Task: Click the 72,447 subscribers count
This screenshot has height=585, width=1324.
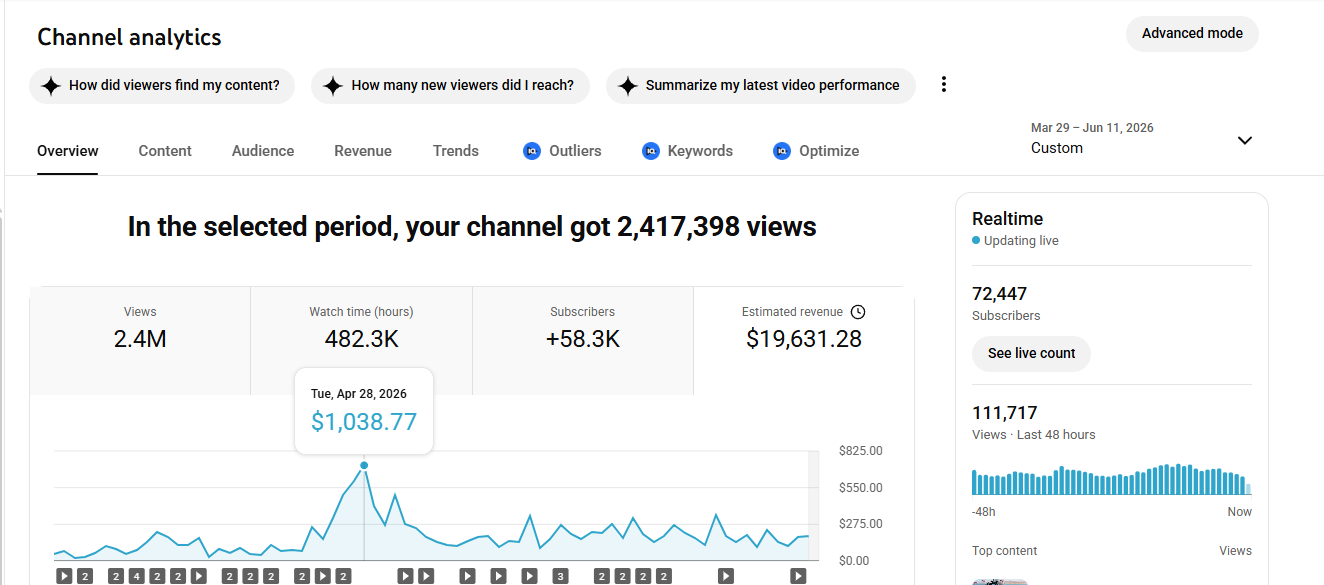Action: pyautogui.click(x=1000, y=294)
